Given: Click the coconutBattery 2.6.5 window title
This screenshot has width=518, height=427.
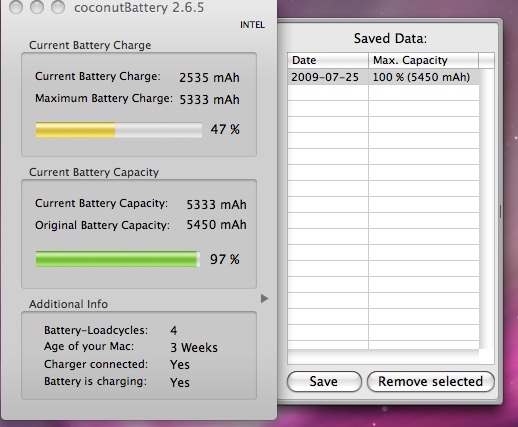Looking at the screenshot, I should click(139, 8).
